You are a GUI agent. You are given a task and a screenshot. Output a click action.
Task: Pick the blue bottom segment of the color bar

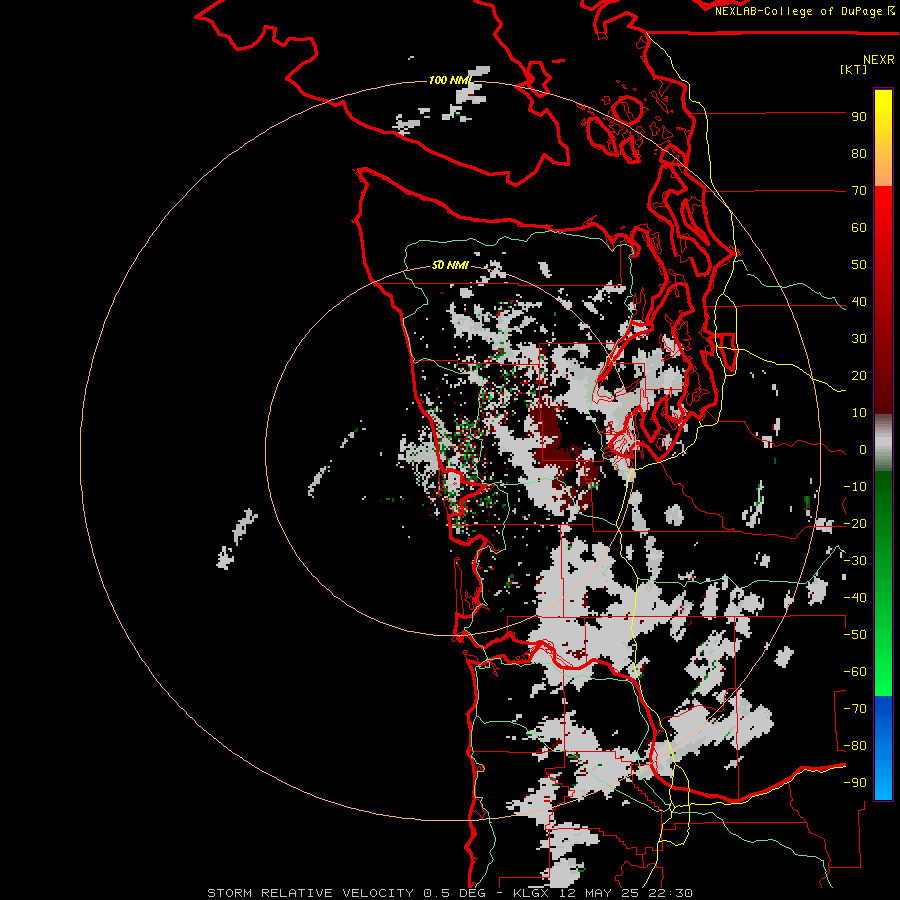pyautogui.click(x=883, y=748)
